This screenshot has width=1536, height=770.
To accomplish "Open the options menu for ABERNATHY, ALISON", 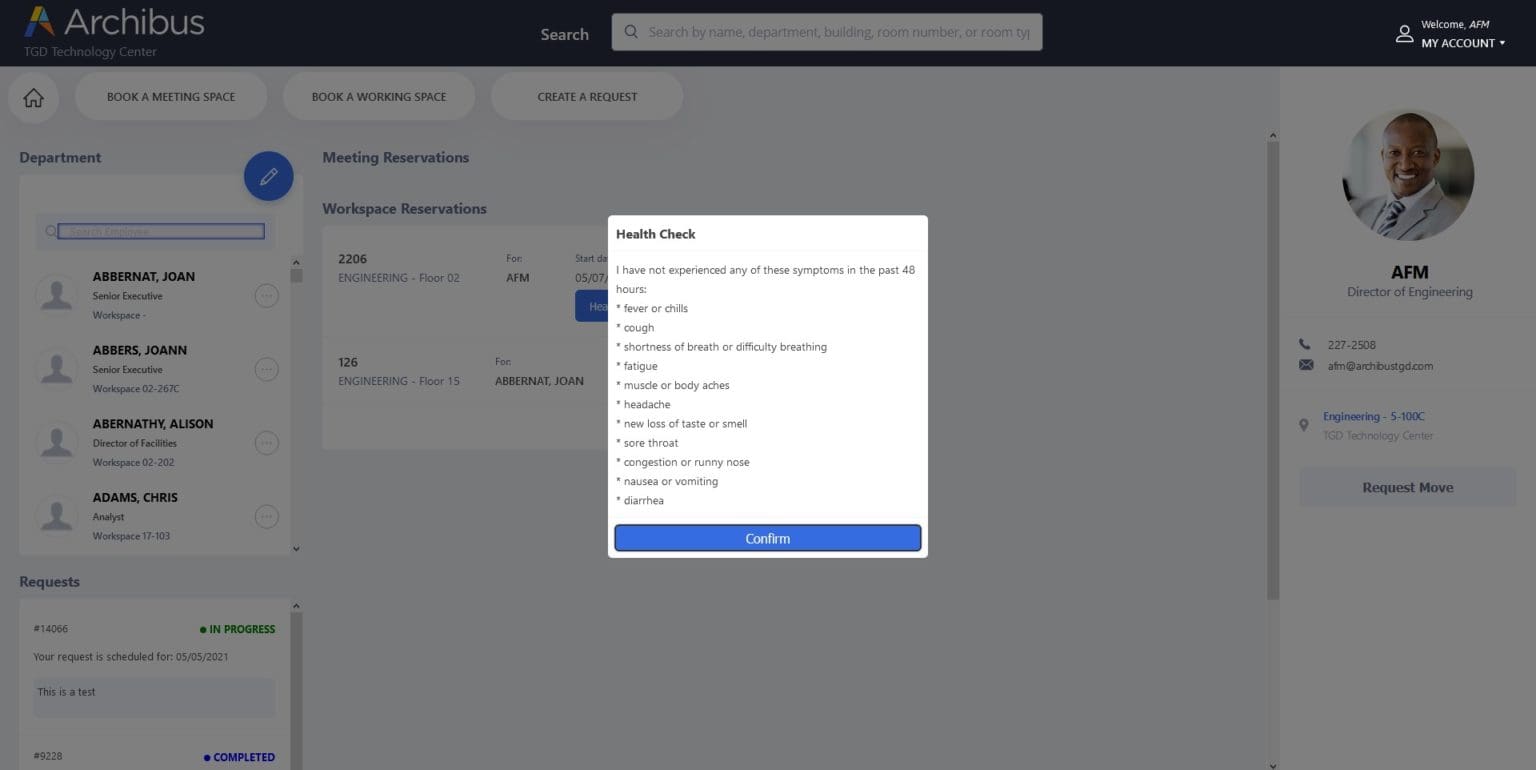I will coord(266,442).
